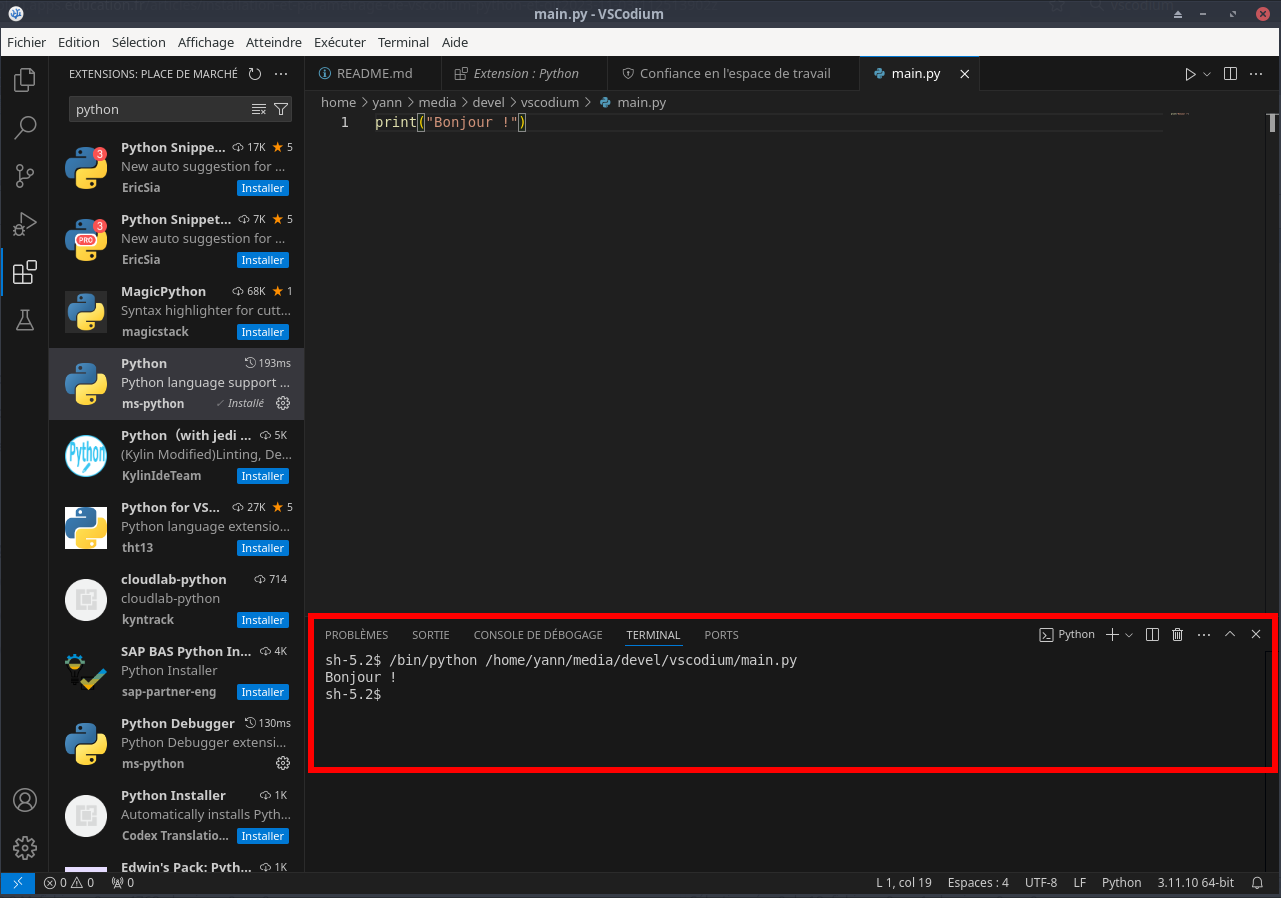
Task: Switch to the PROBLÈMES panel tab
Action: tap(356, 635)
